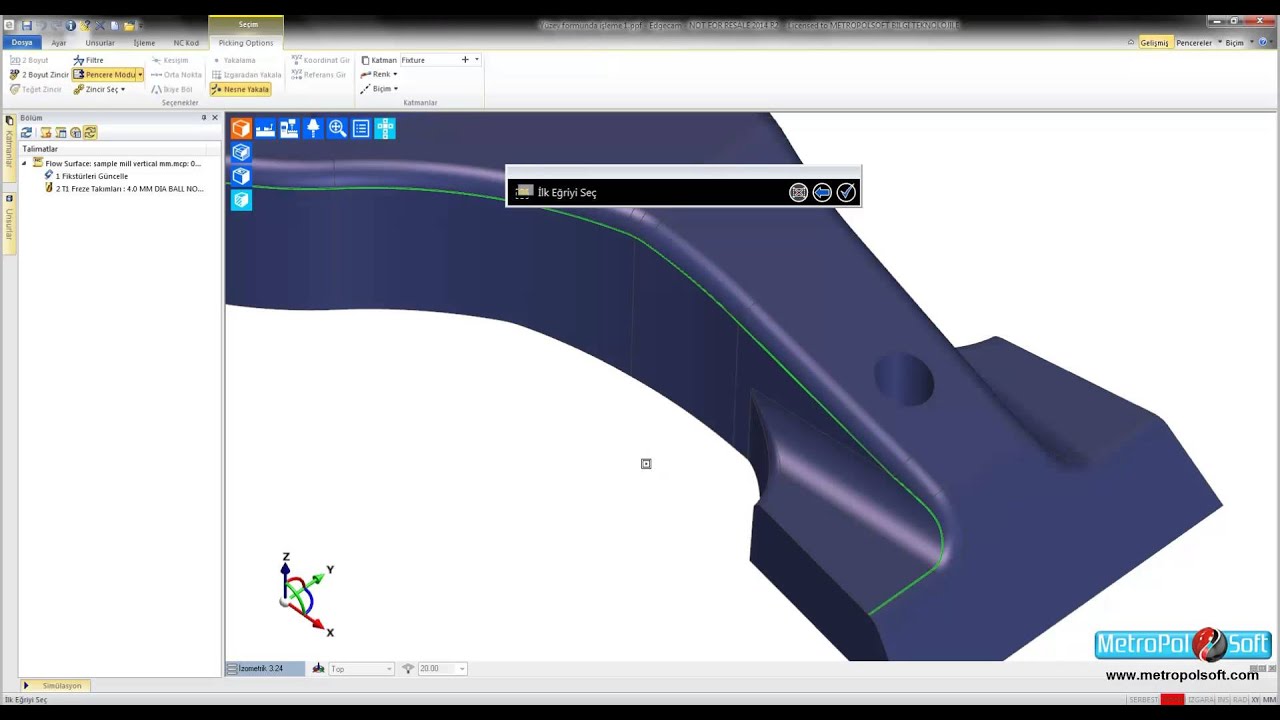Collapse the Flow Surface tree node
The image size is (1280, 720).
click(24, 163)
